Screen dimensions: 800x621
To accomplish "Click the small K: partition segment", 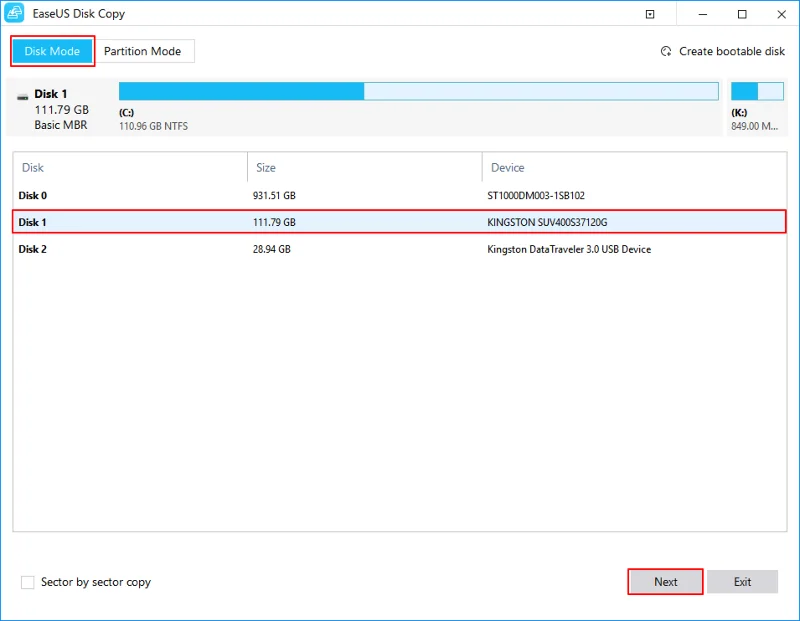I will click(x=756, y=91).
